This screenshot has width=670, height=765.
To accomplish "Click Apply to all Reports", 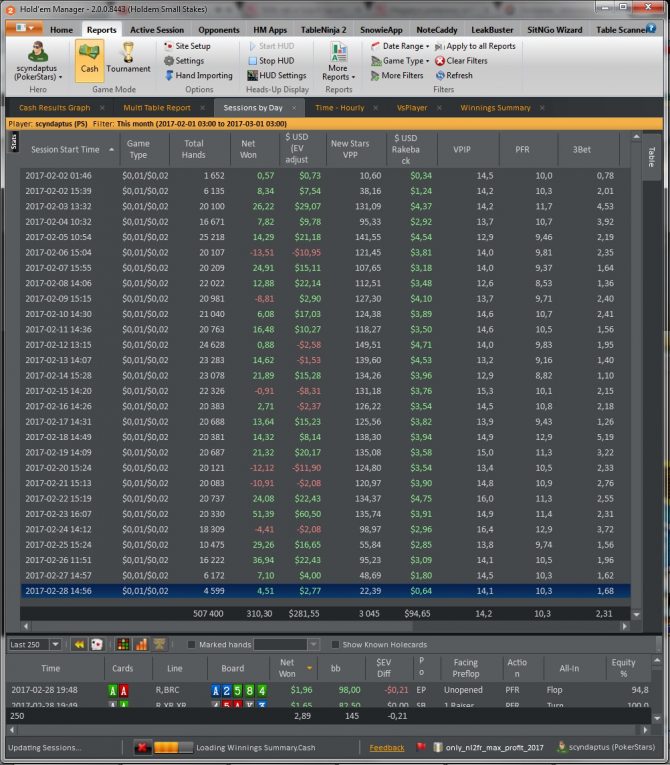I will click(x=475, y=46).
